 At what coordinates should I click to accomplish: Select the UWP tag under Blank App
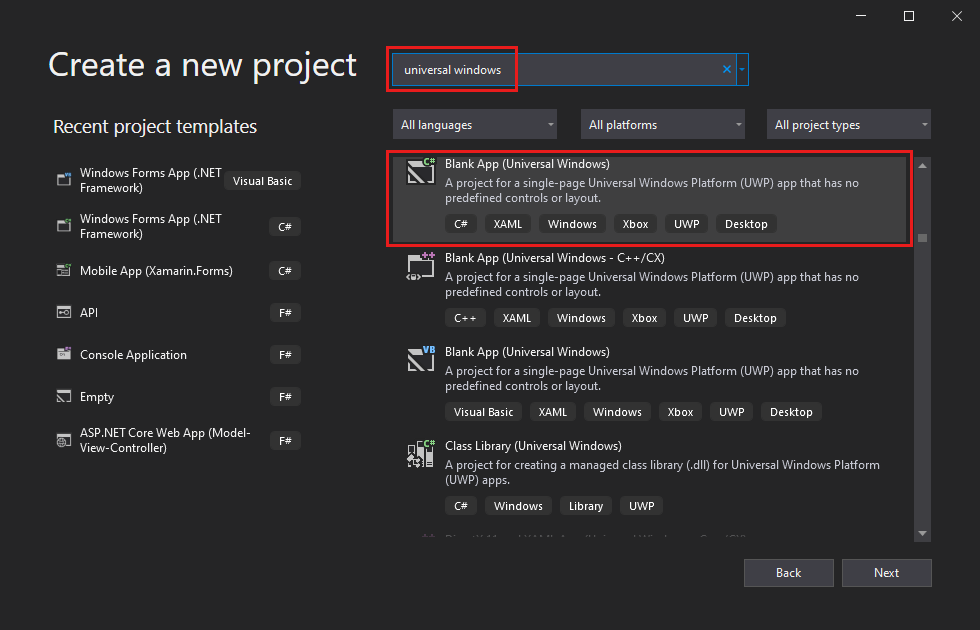pyautogui.click(x=686, y=223)
